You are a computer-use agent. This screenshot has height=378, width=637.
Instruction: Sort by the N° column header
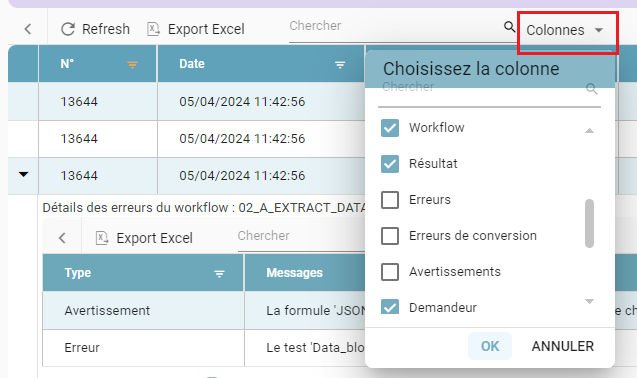coord(67,64)
